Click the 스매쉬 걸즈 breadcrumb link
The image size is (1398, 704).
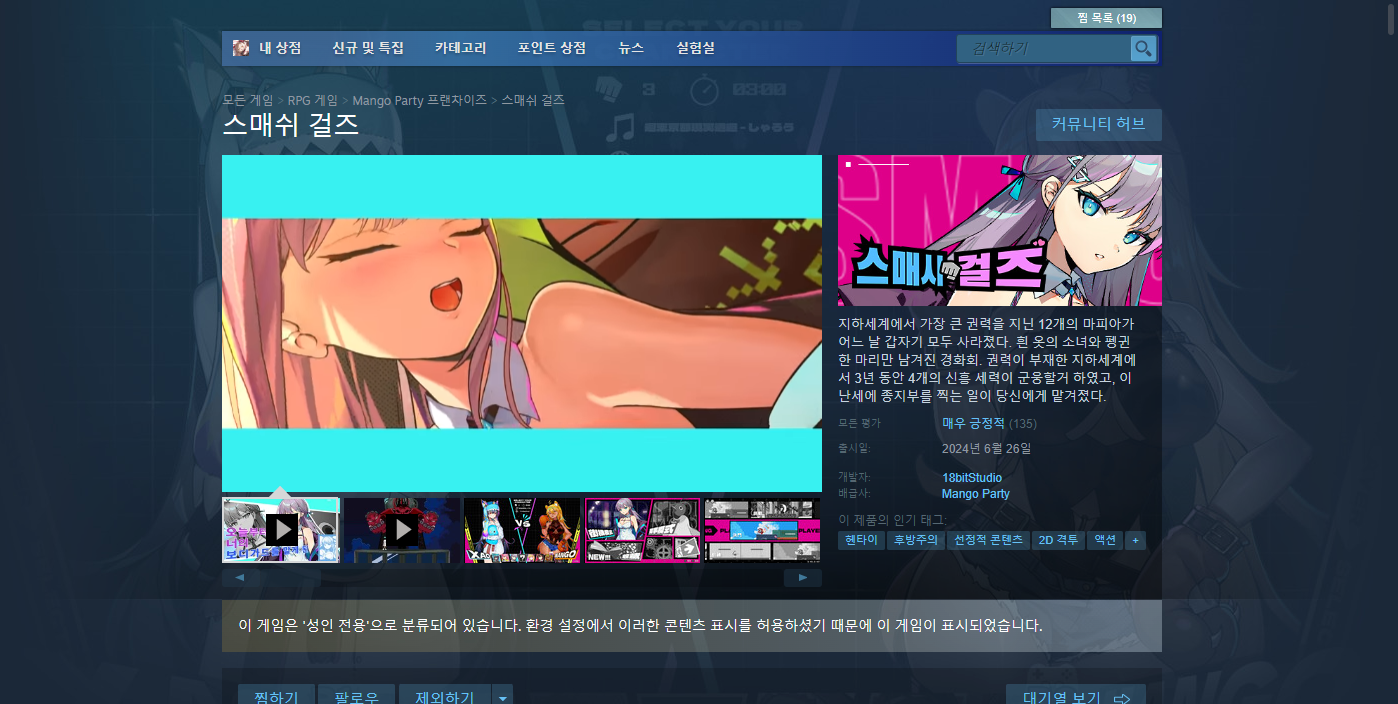(533, 100)
